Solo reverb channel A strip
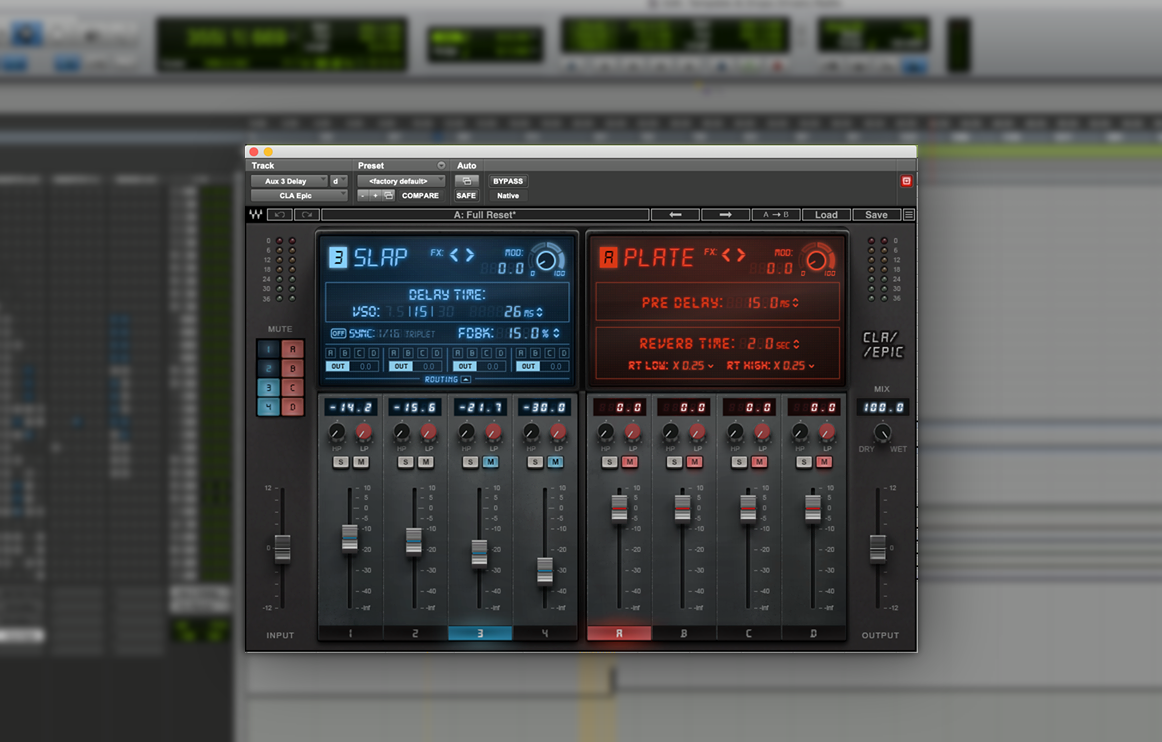 pyautogui.click(x=609, y=462)
